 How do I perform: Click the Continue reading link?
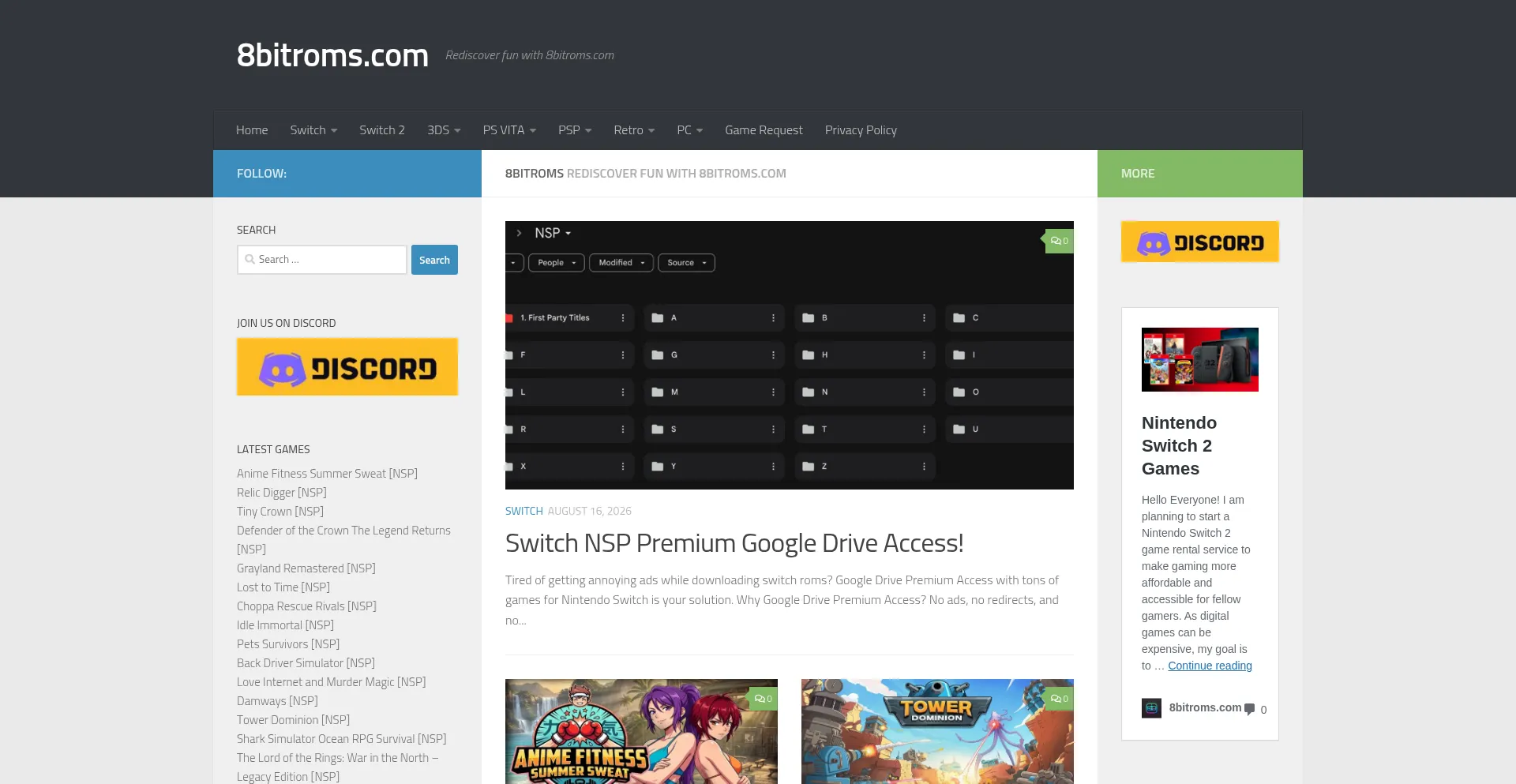click(1210, 666)
